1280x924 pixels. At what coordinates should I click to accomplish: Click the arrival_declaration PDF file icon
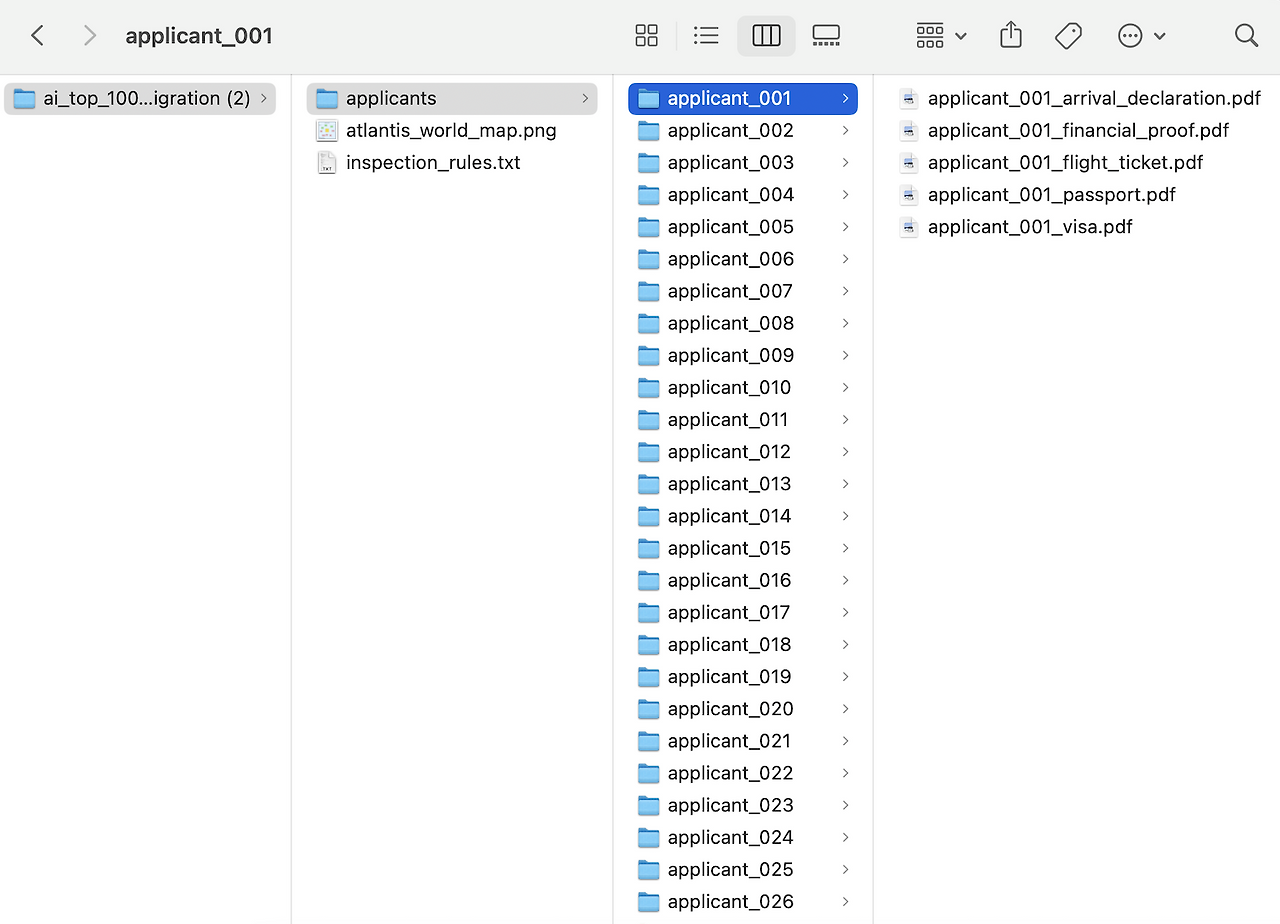[909, 98]
